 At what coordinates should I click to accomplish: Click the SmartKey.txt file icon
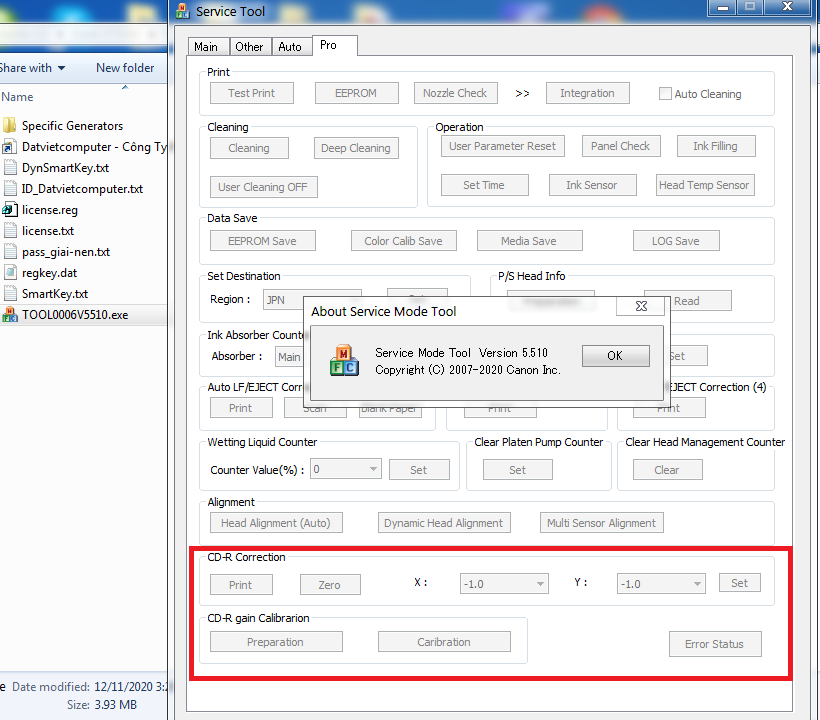point(10,293)
